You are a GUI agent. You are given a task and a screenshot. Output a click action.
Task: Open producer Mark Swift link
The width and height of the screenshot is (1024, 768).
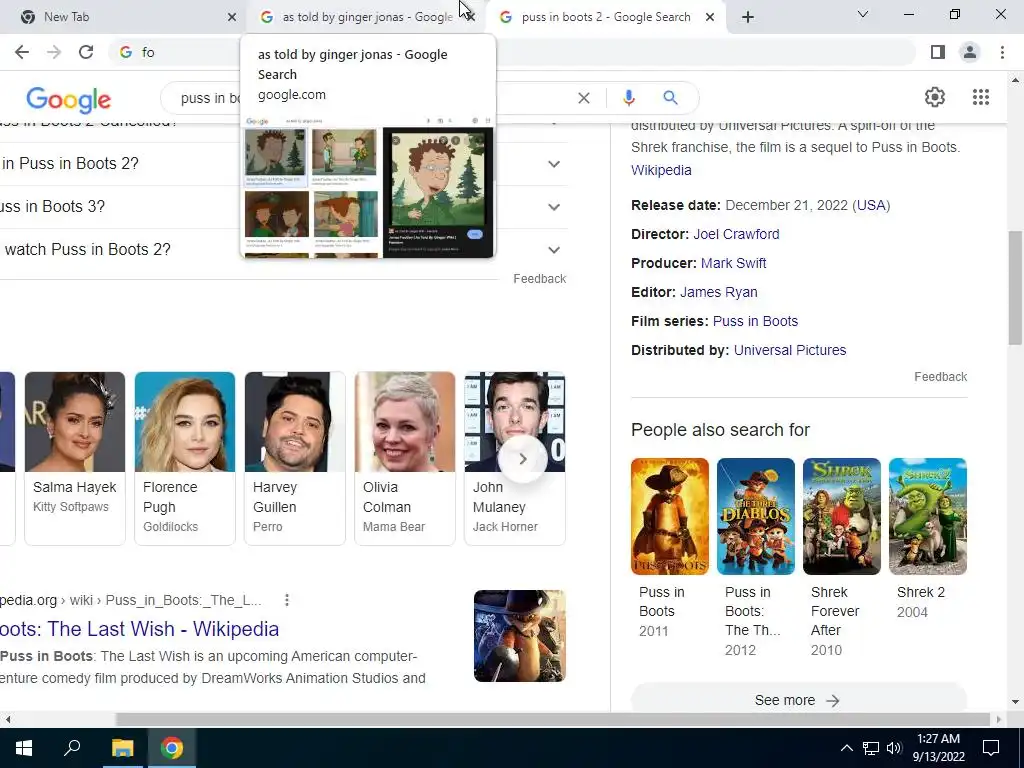pos(733,263)
